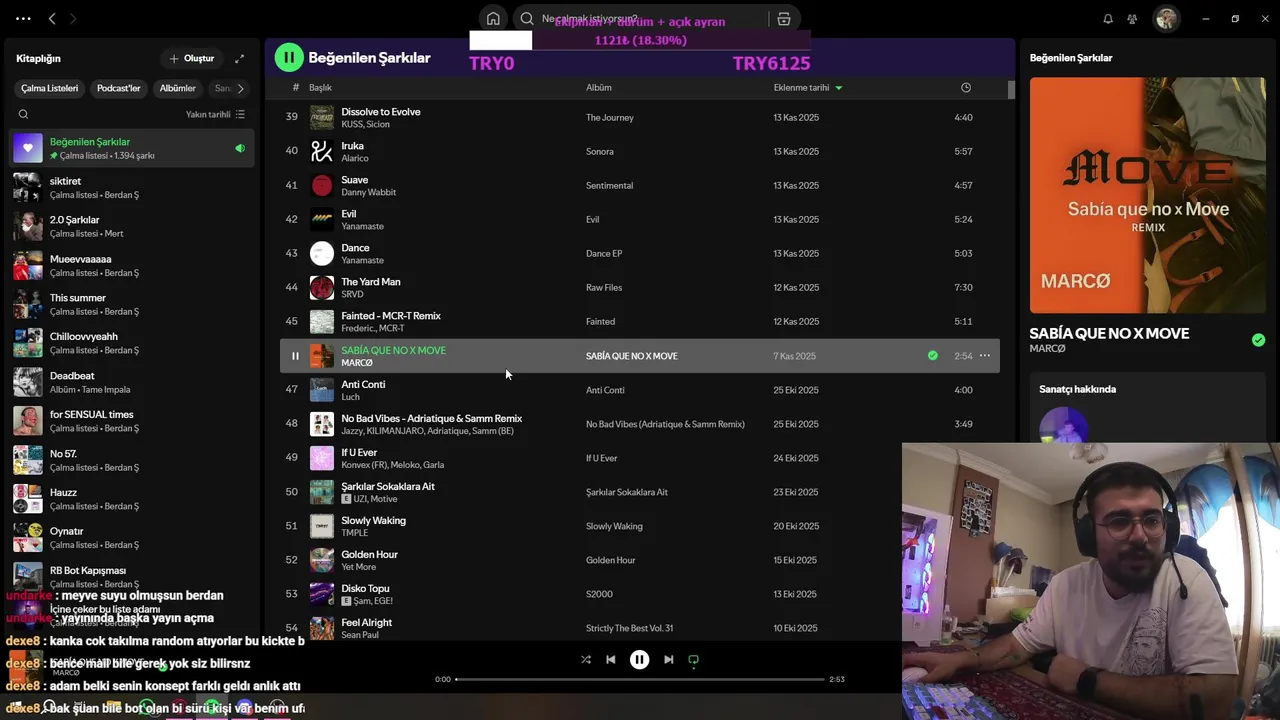Open the MARCØ artist link in now playing panel
1280x720 pixels.
click(x=1047, y=349)
